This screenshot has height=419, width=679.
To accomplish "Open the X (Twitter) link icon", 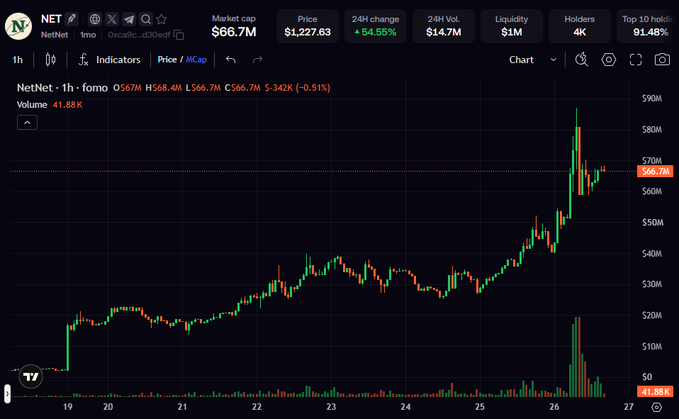I will pos(112,19).
